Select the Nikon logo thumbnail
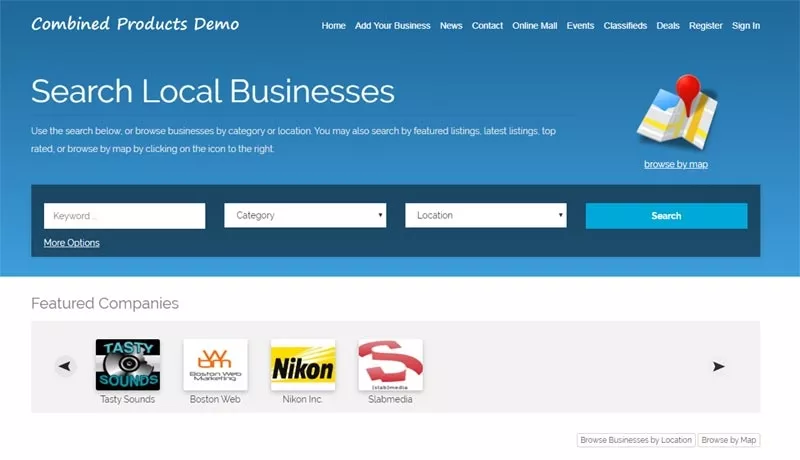This screenshot has height=460, width=800. click(x=303, y=364)
